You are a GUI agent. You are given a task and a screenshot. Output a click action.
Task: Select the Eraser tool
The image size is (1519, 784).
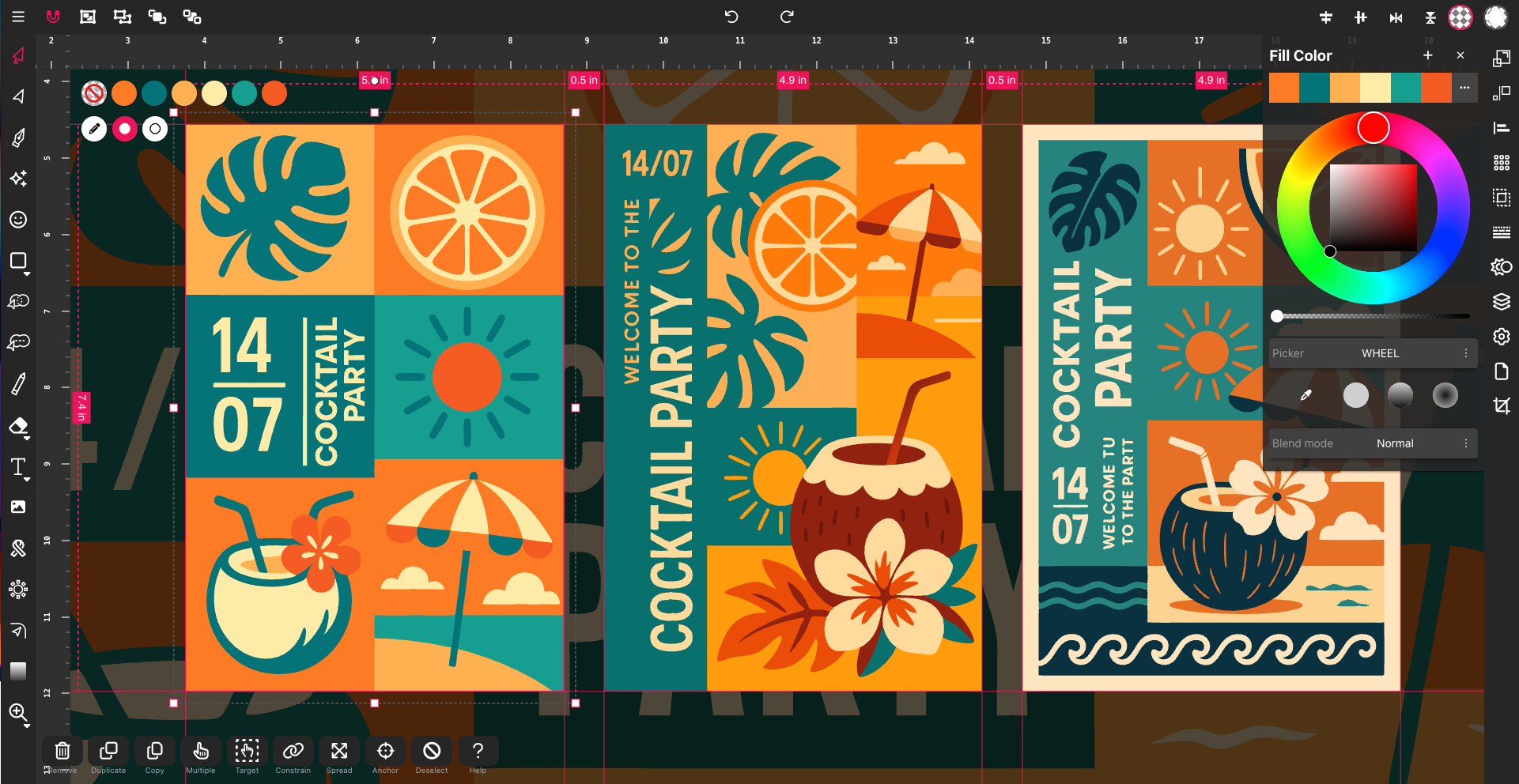pyautogui.click(x=18, y=426)
